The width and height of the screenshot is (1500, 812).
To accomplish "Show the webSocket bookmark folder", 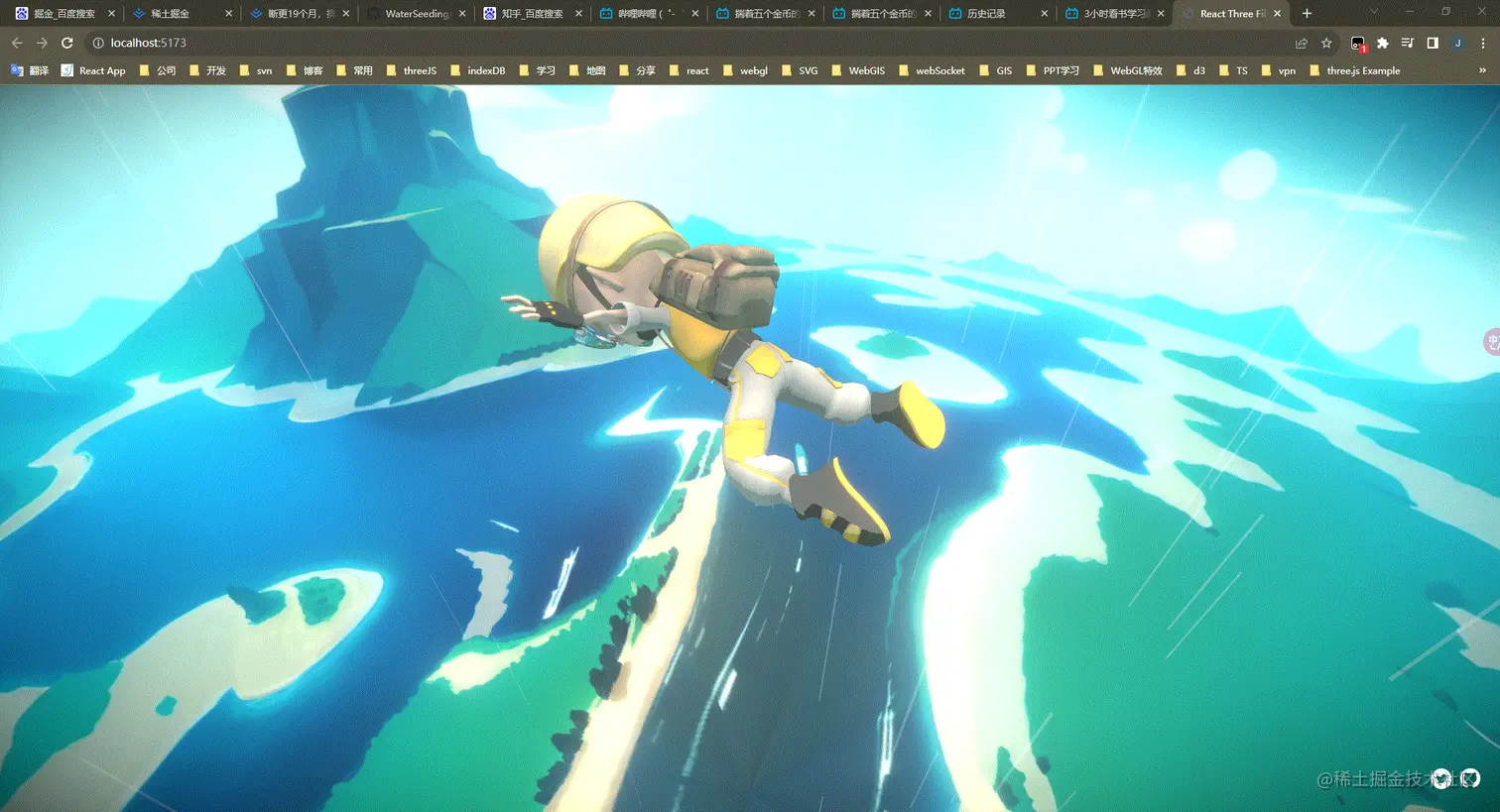I will click(x=931, y=70).
